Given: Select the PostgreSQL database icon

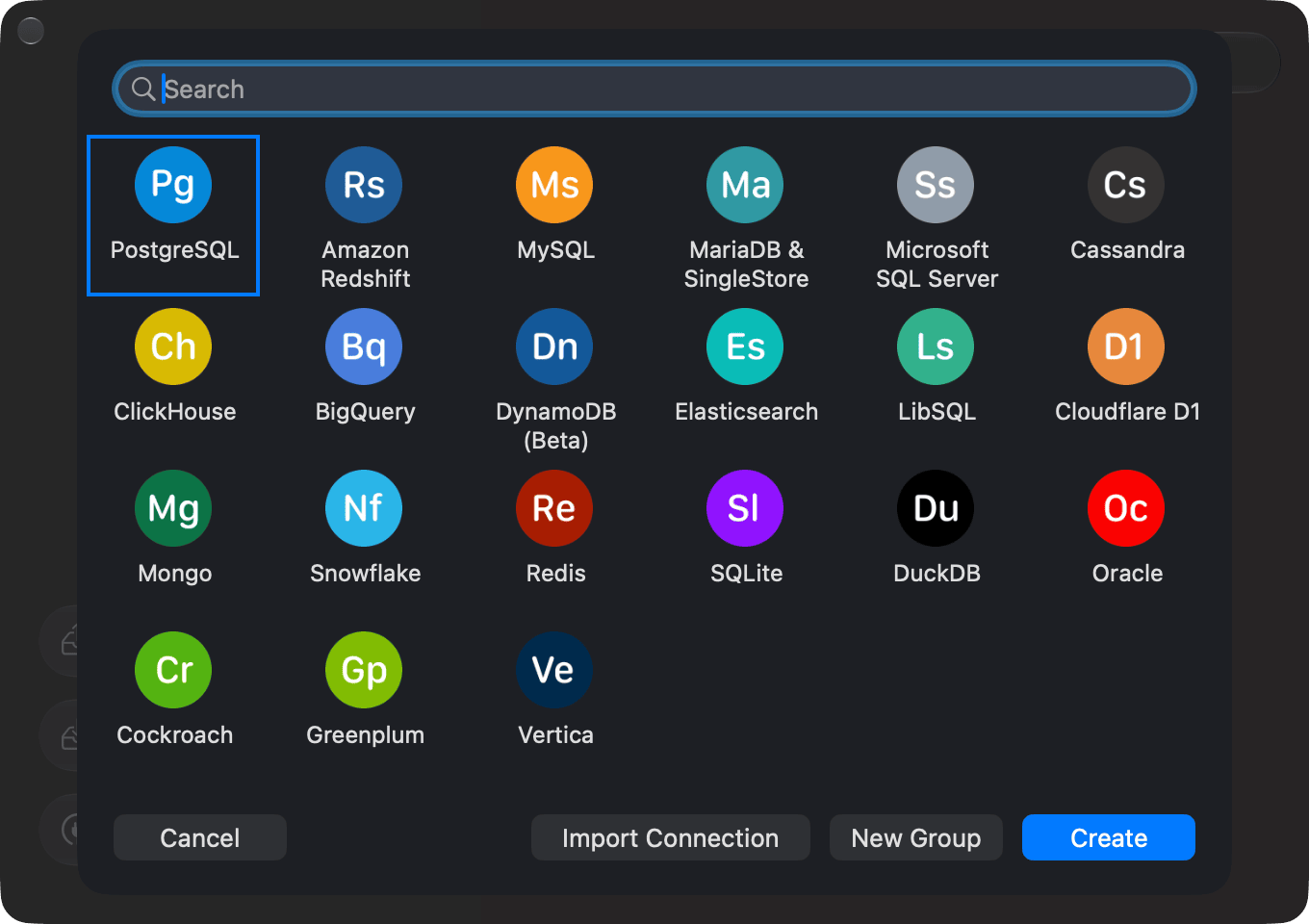Looking at the screenshot, I should coord(173,185).
